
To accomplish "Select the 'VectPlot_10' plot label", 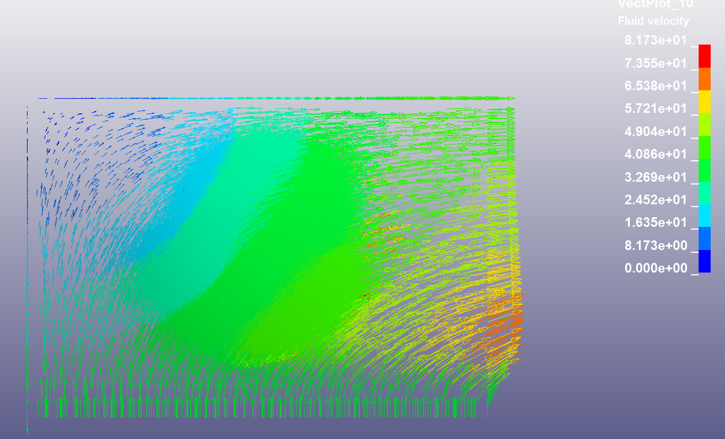I will coord(655,4).
